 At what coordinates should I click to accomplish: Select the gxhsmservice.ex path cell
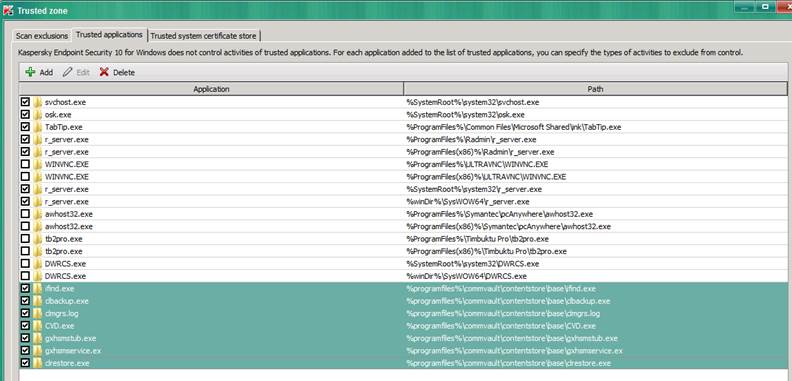pyautogui.click(x=515, y=350)
